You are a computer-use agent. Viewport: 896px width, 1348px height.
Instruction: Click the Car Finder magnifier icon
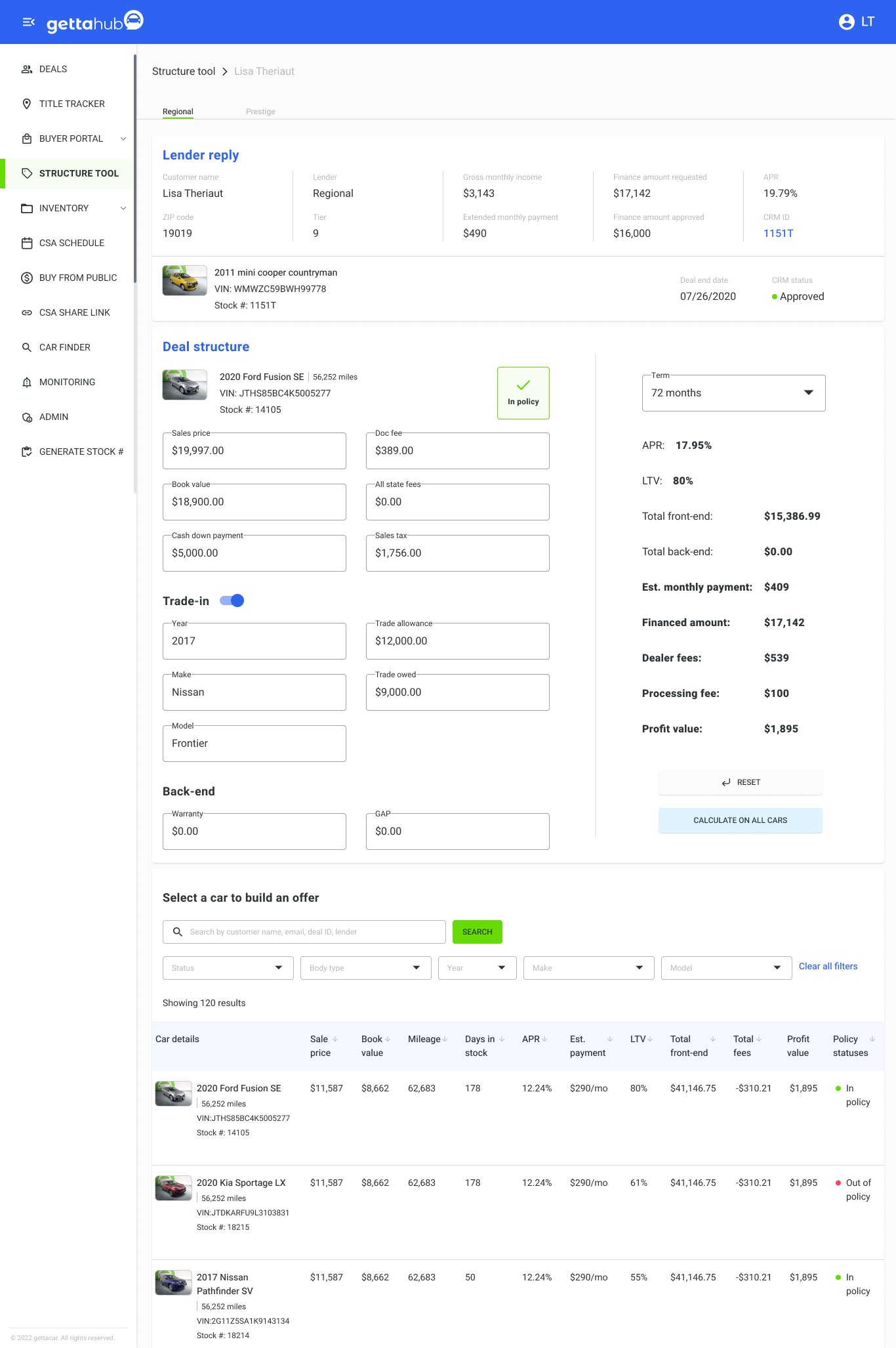tap(27, 347)
